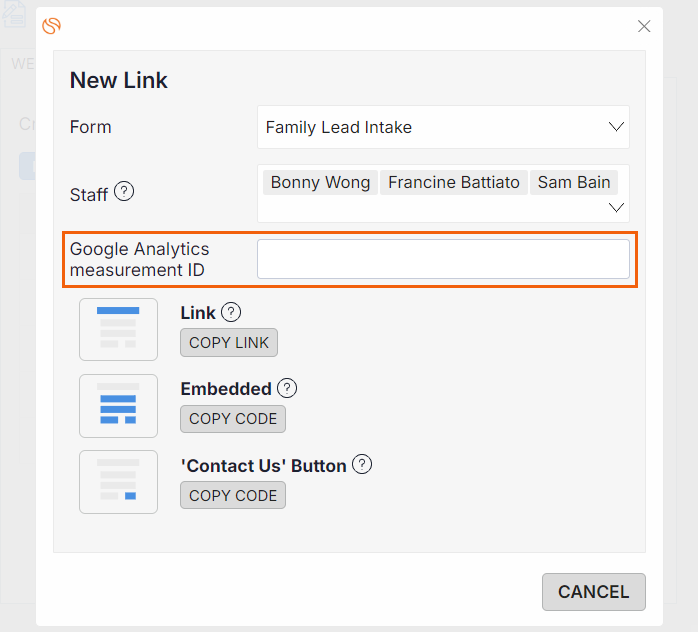This screenshot has width=698, height=632.
Task: Expand the Form dropdown chevron
Action: pyautogui.click(x=616, y=127)
